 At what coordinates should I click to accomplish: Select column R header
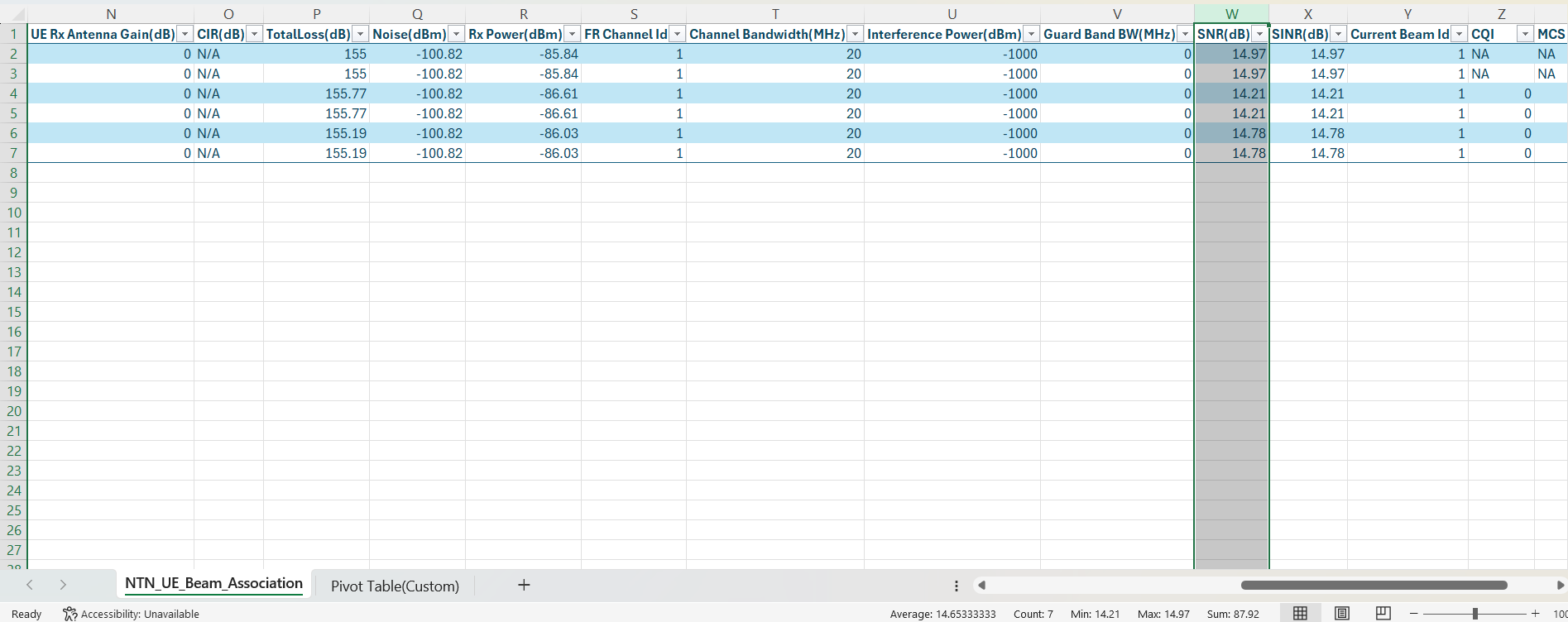[523, 14]
